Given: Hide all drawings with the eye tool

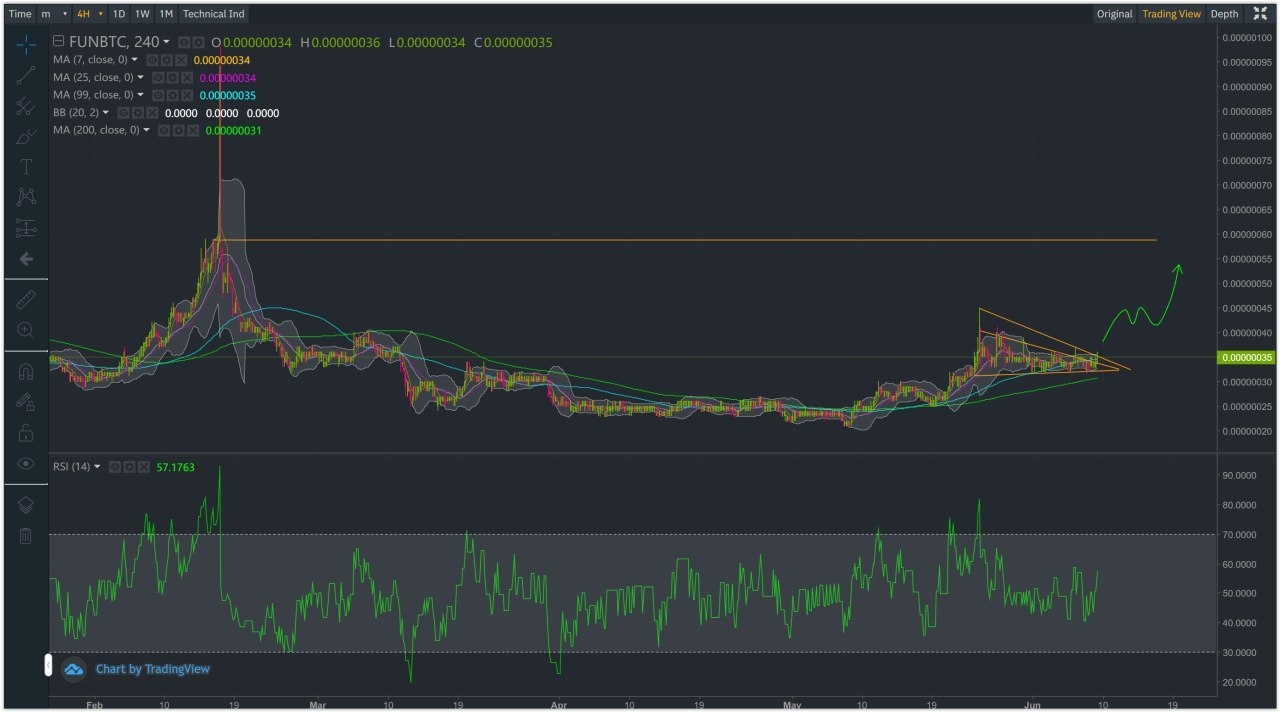Looking at the screenshot, I should (26, 464).
